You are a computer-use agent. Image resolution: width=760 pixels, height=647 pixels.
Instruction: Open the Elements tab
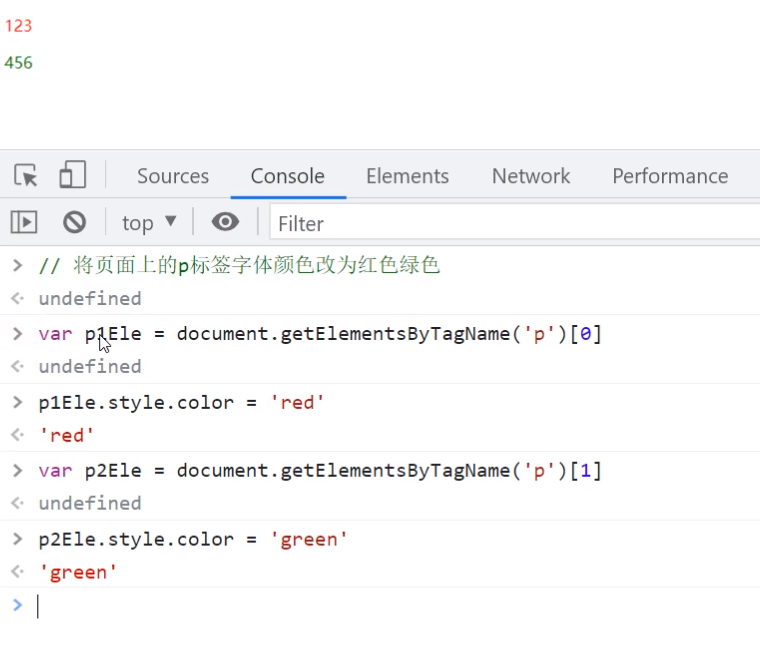407,176
